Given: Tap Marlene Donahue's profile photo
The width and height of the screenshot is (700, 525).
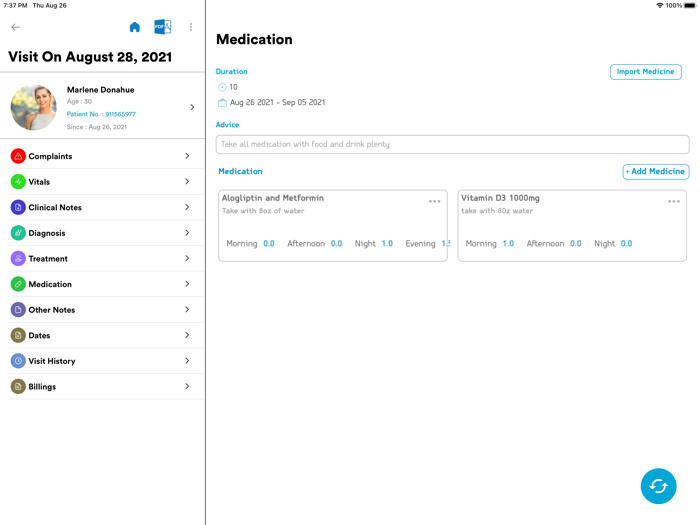Looking at the screenshot, I should (x=33, y=108).
